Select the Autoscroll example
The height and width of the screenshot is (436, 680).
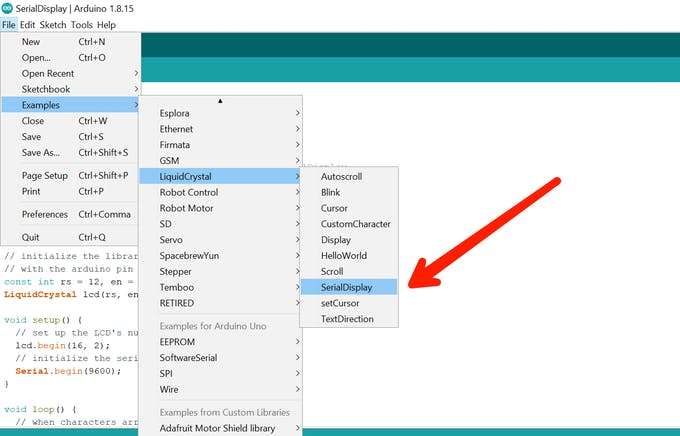(349, 177)
